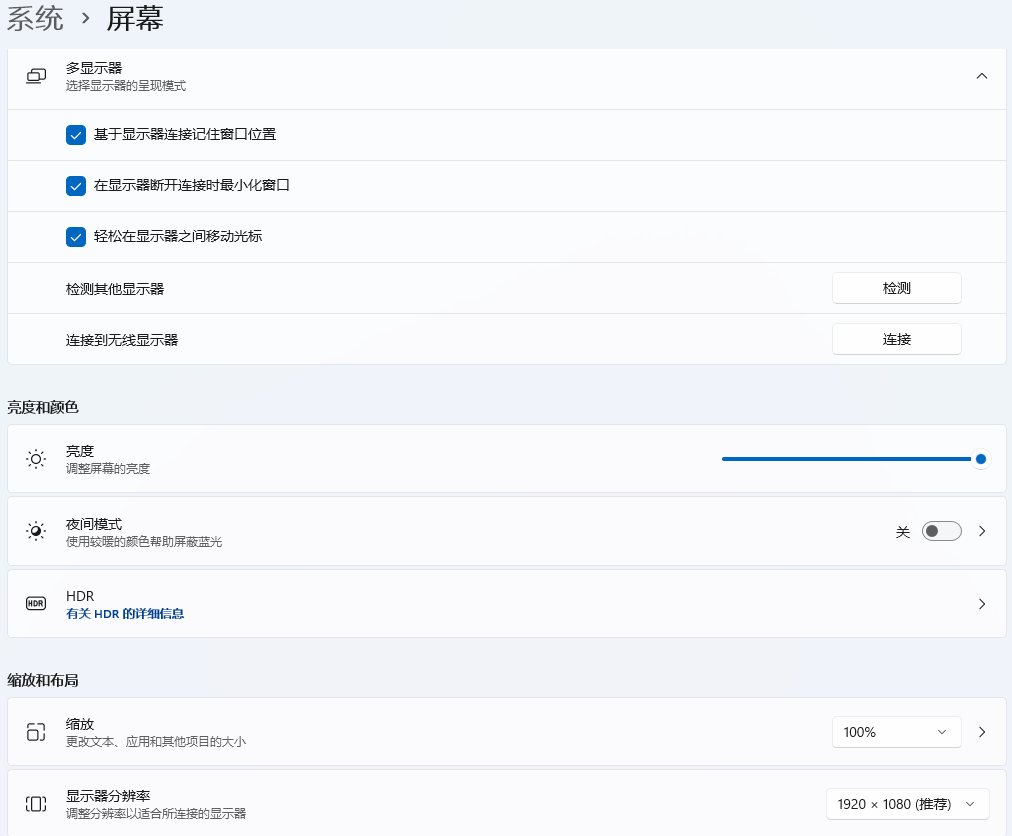1012x836 pixels.
Task: Click the multi-display icon beside 多显示器
Action: click(x=36, y=76)
